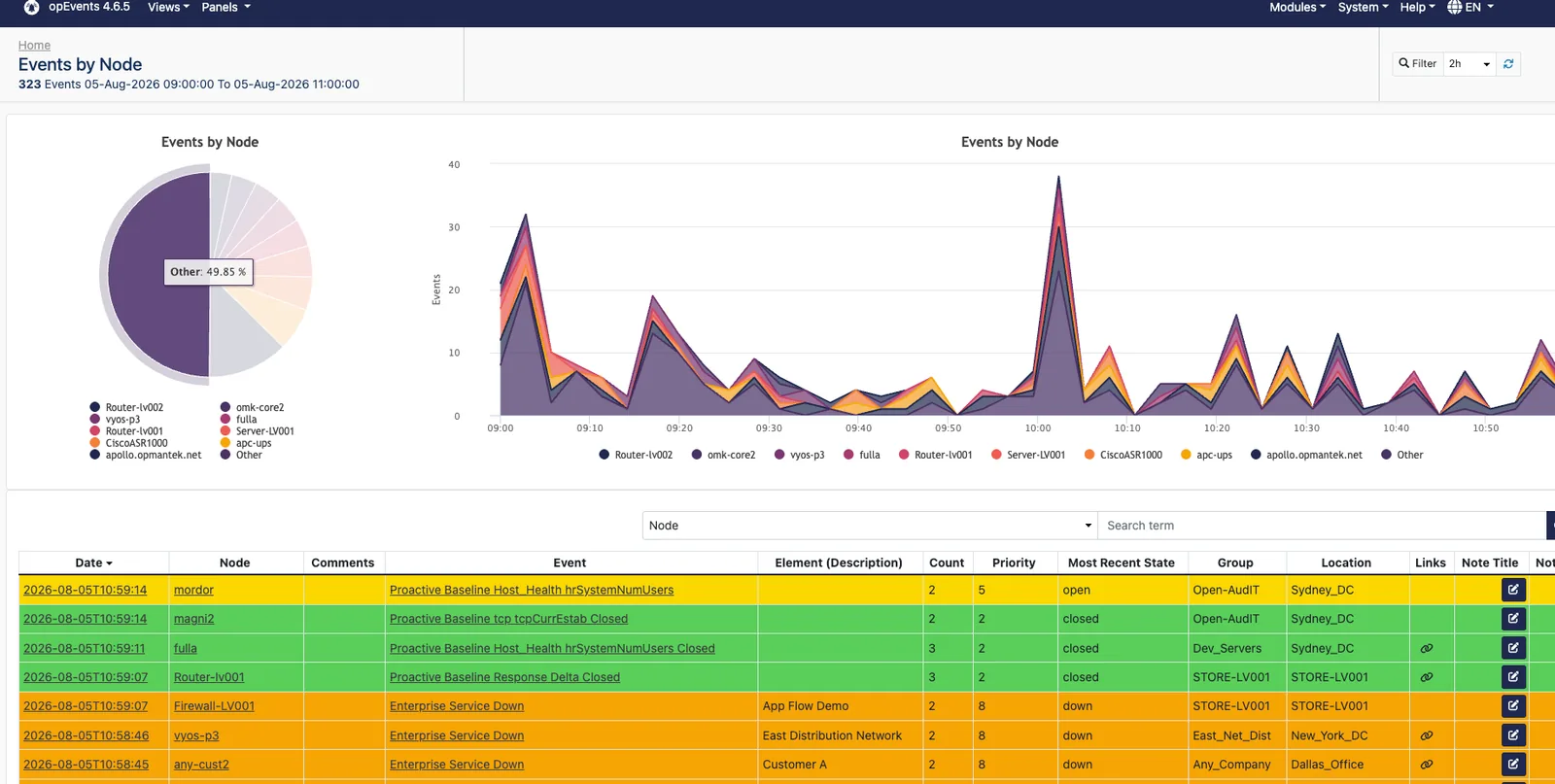This screenshot has height=784, width=1555.
Task: Open the edit note icon for any-cust2 row
Action: point(1513,765)
